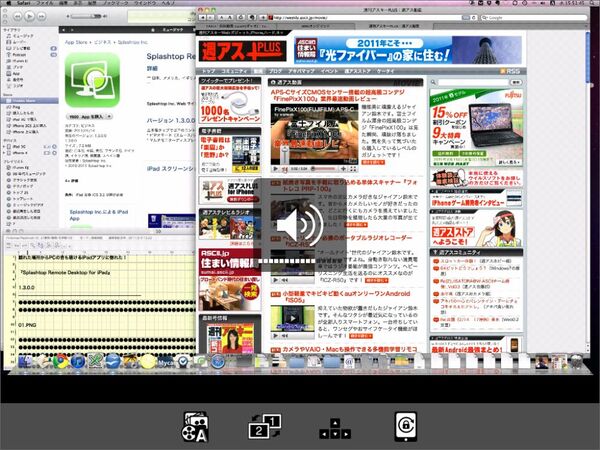
Task: Open the checkmark clock app in Dock
Action: tap(183, 361)
